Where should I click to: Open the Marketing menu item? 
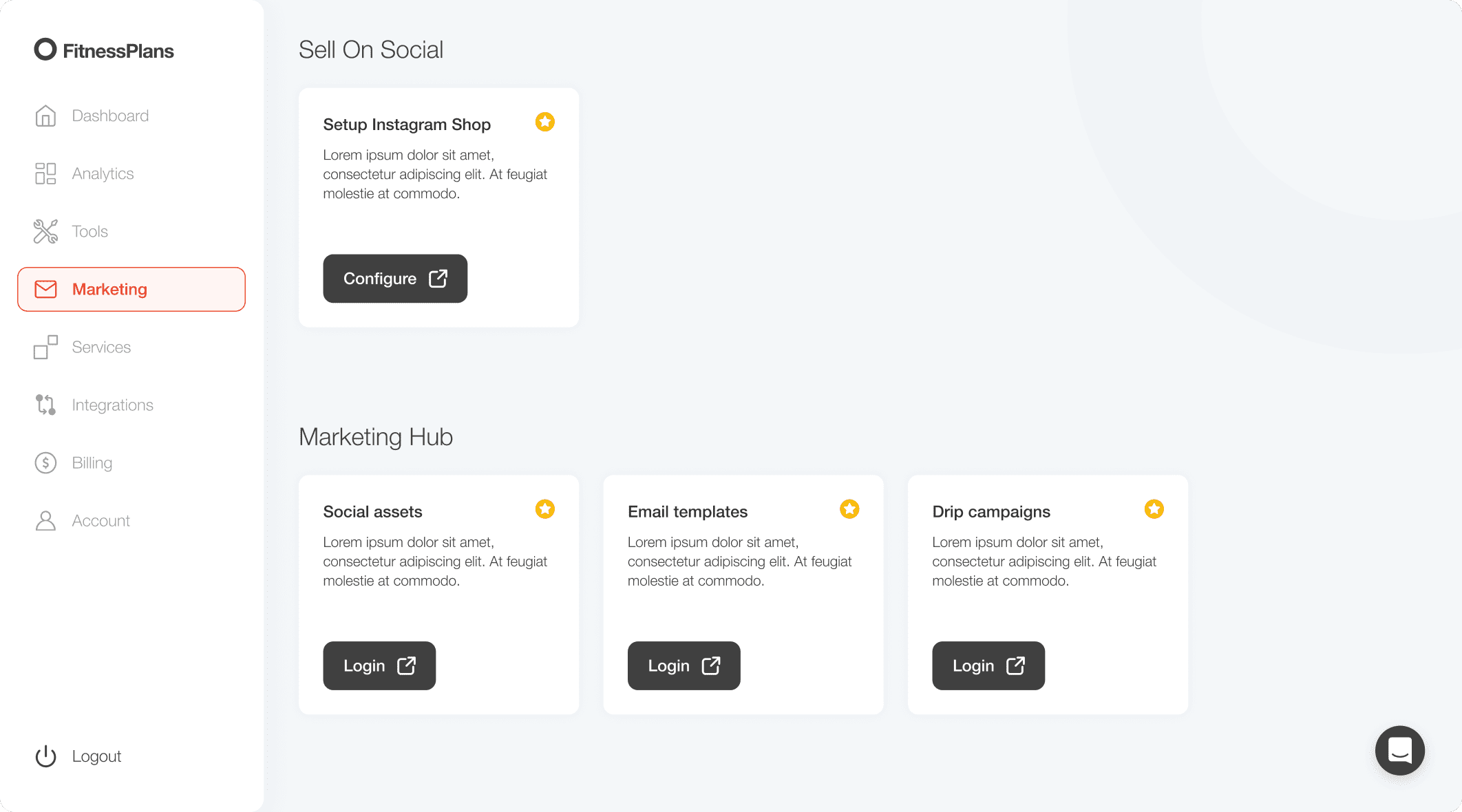[x=131, y=289]
